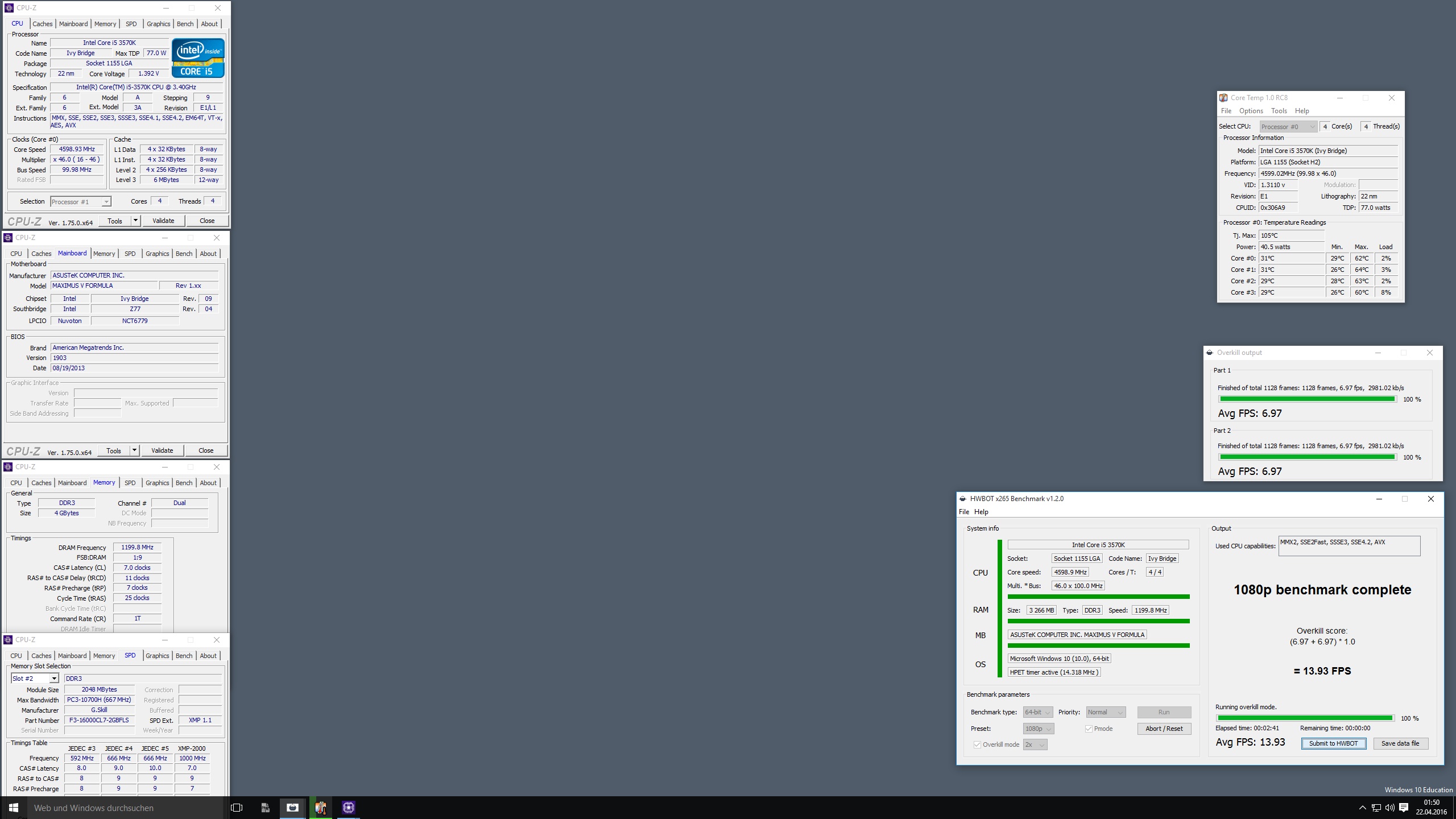The height and width of the screenshot is (819, 1456).
Task: Click Abort / Reset button
Action: [1164, 729]
